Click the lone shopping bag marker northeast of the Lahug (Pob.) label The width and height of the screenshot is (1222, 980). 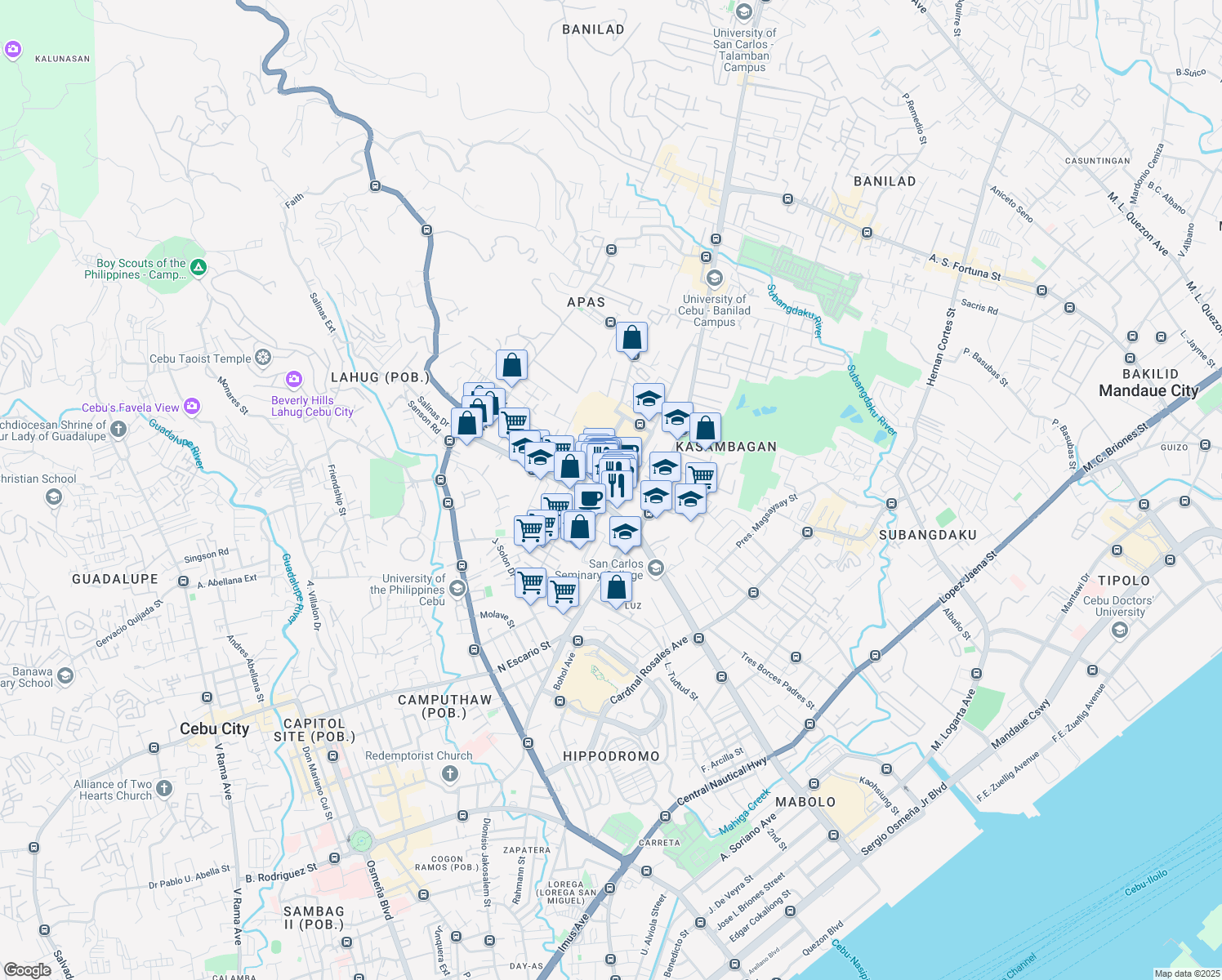(x=511, y=367)
